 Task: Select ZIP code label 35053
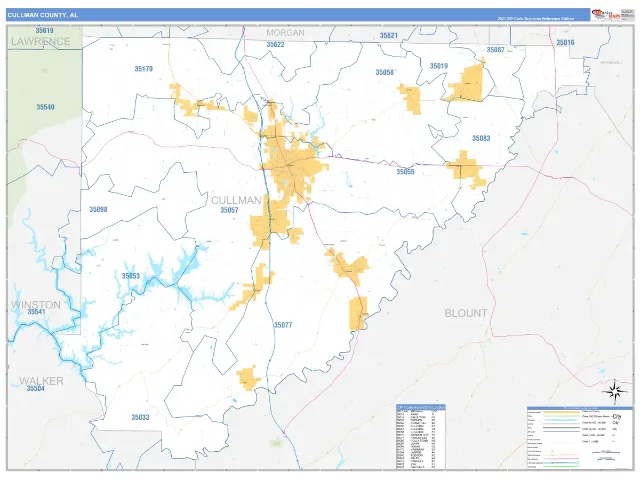point(131,276)
